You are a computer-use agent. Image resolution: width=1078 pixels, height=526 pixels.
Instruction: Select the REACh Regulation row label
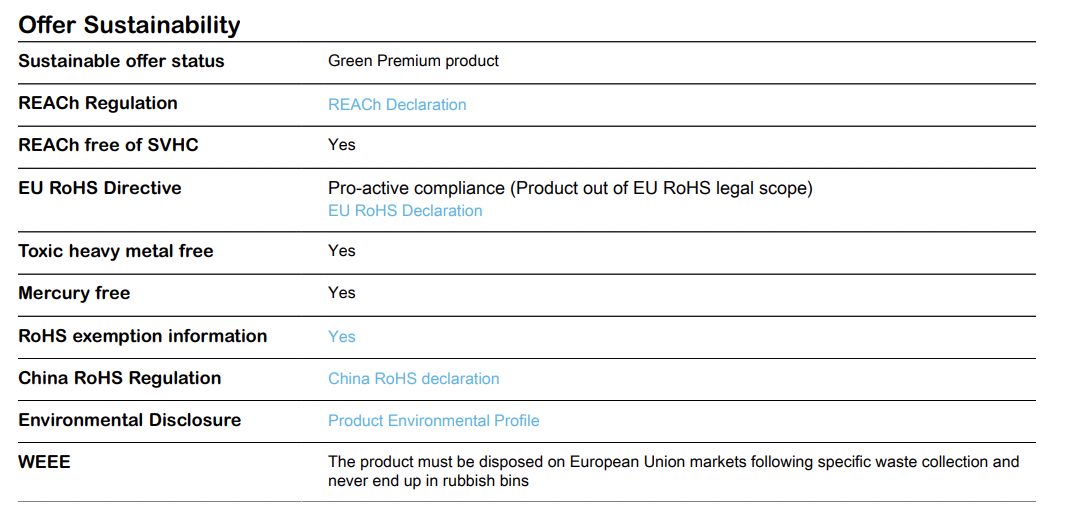pyautogui.click(x=98, y=103)
